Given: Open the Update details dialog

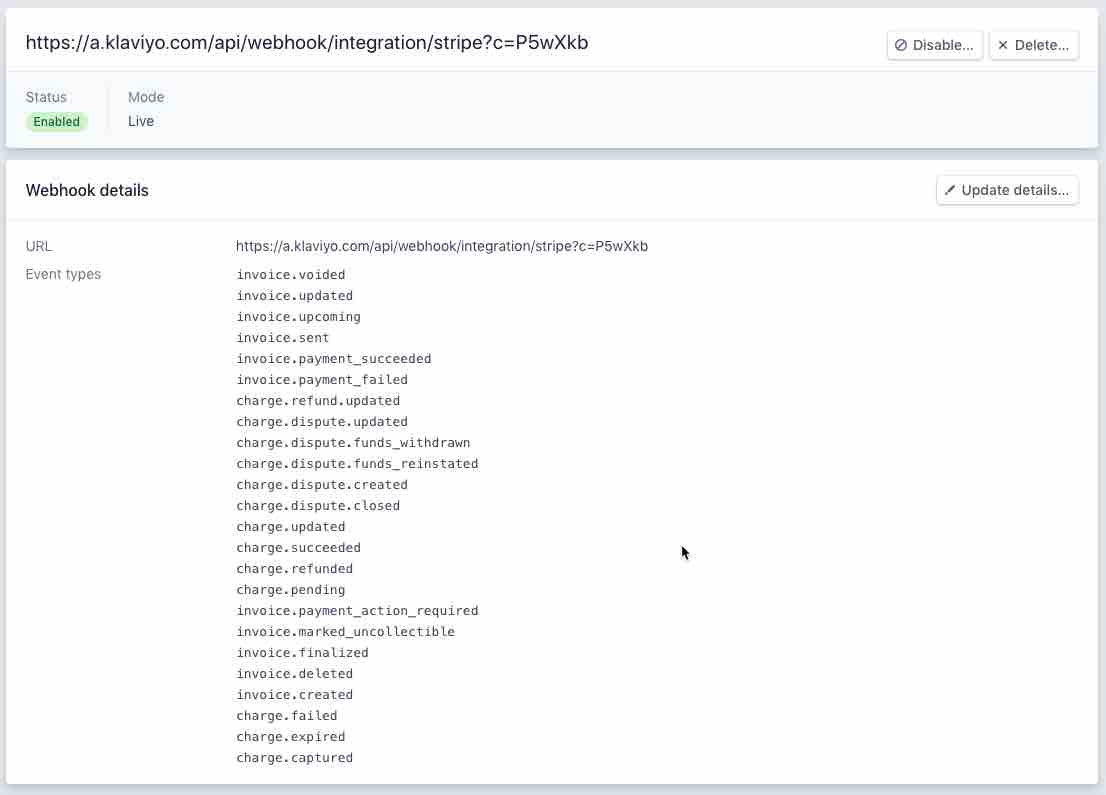Looking at the screenshot, I should 1007,190.
